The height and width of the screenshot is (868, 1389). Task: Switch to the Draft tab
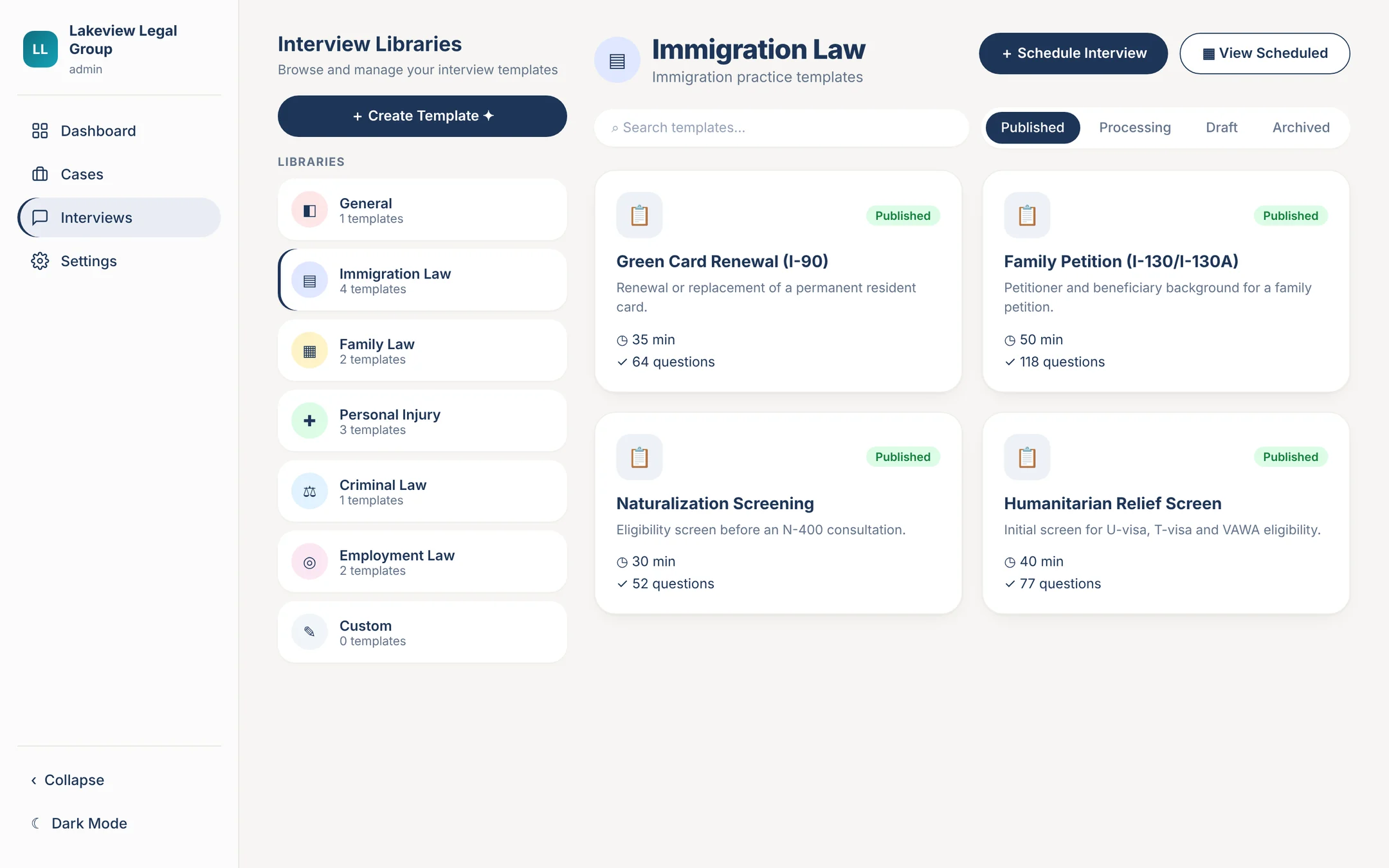(x=1221, y=127)
